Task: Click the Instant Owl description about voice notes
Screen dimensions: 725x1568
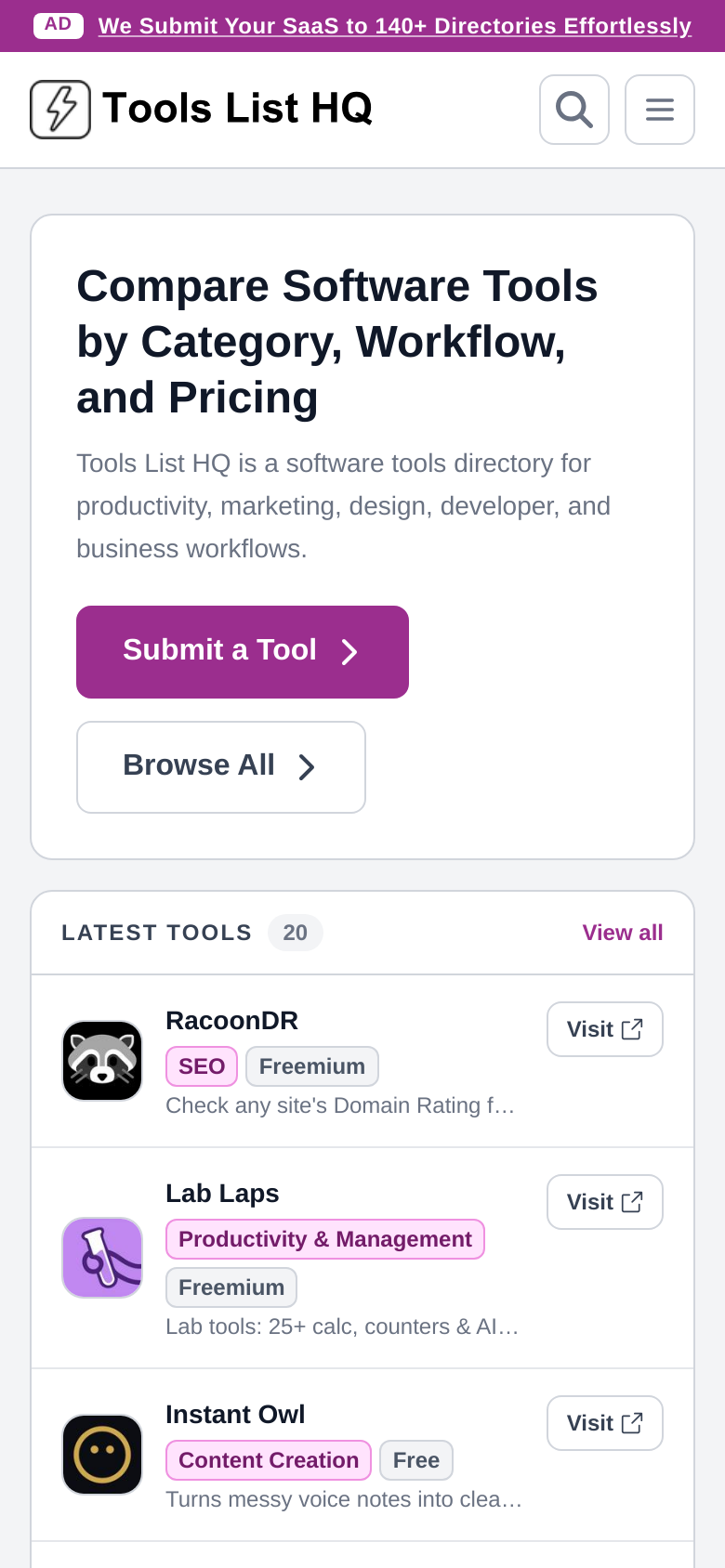Action: (344, 1499)
